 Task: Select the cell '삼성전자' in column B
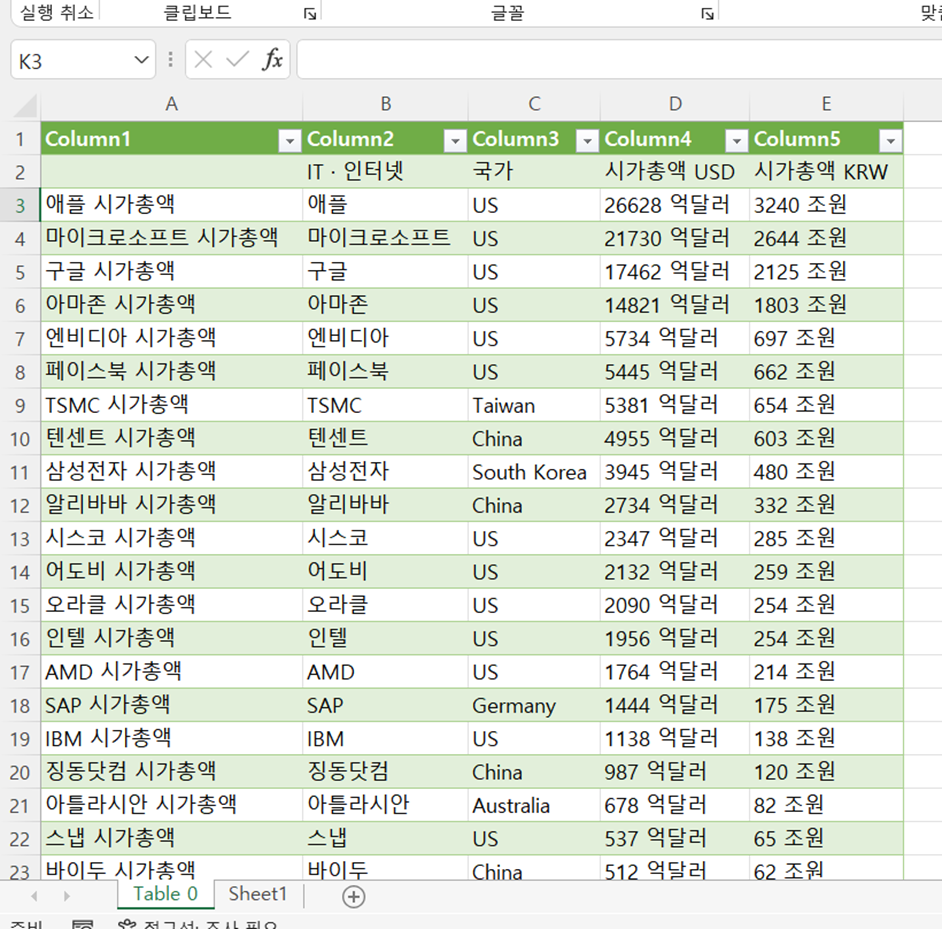click(x=386, y=472)
